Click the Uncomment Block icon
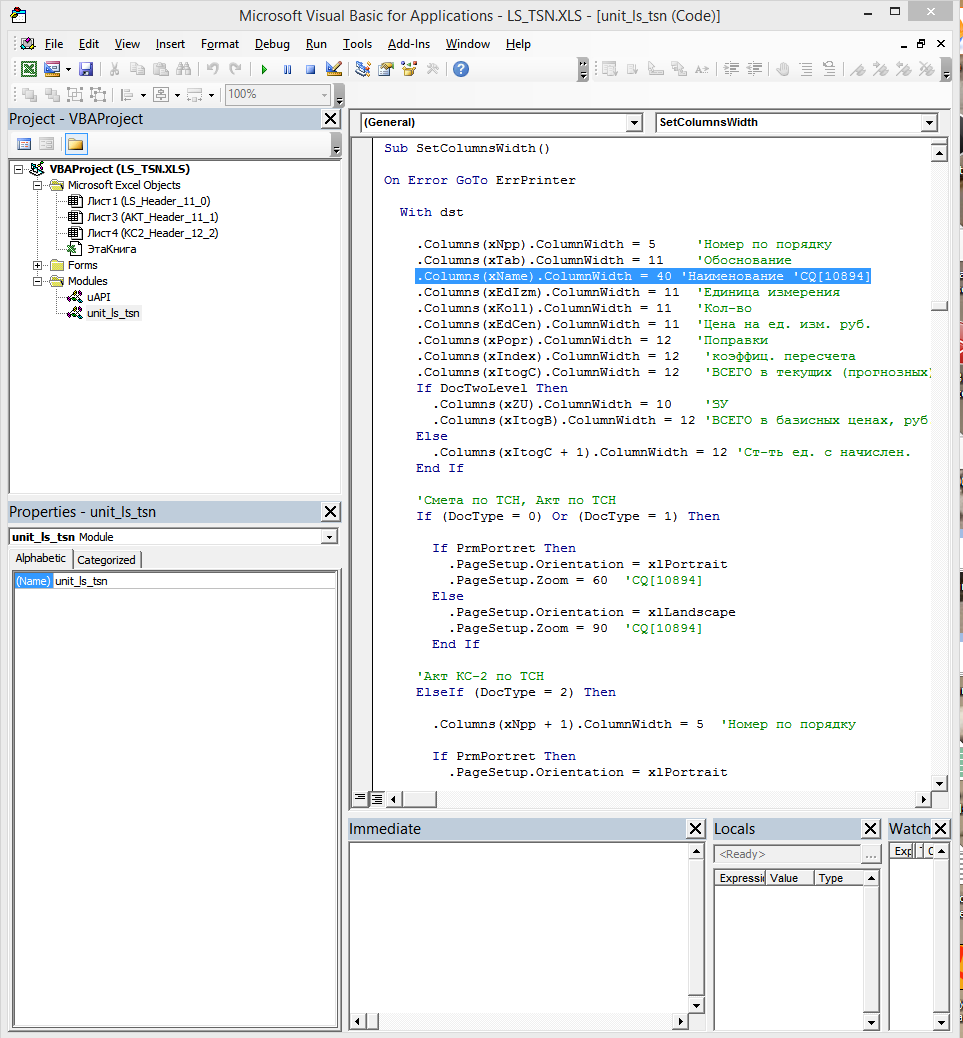 pos(829,69)
